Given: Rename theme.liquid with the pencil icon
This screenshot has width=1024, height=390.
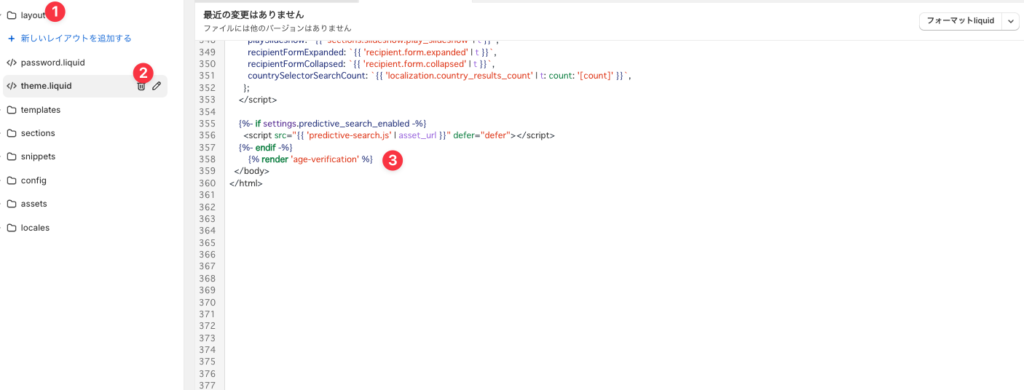Looking at the screenshot, I should click(x=156, y=86).
